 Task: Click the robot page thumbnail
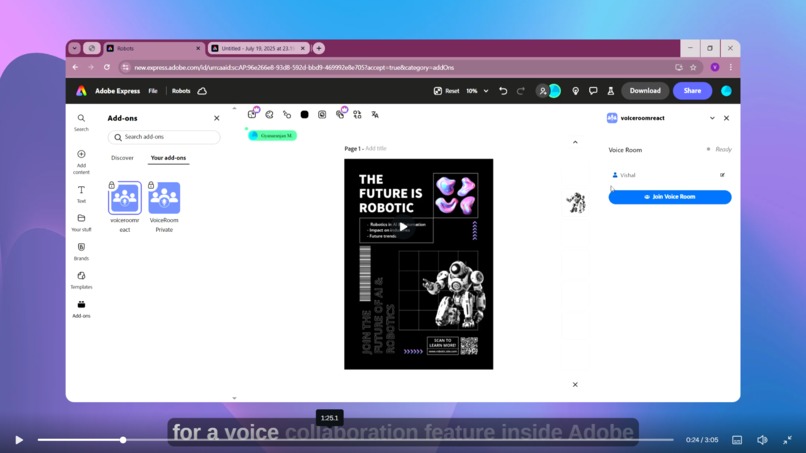click(576, 203)
